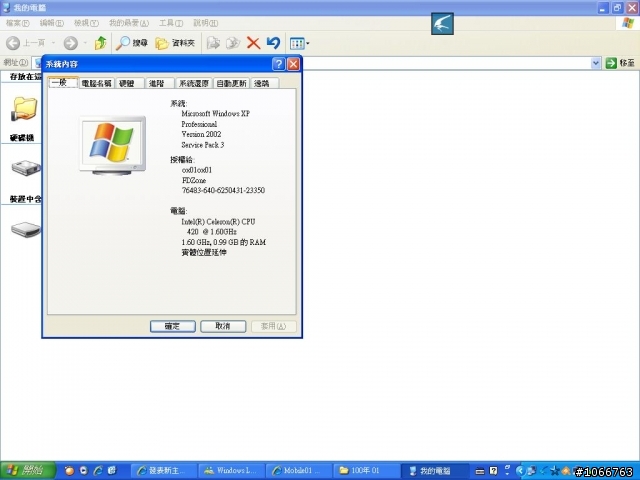Open the 檔案(F) menu

[18, 23]
